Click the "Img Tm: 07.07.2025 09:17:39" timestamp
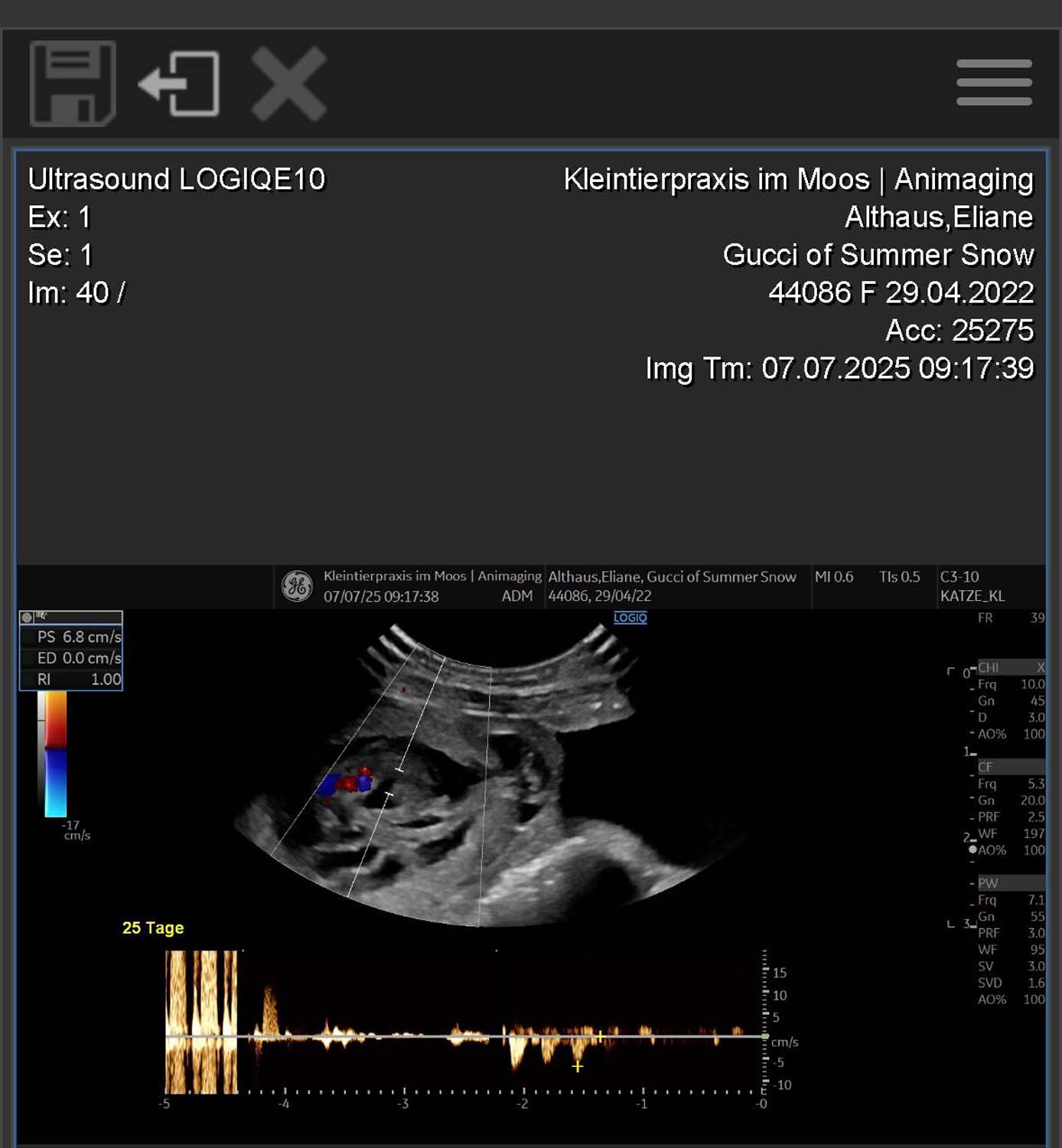This screenshot has width=1062, height=1148. (840, 368)
